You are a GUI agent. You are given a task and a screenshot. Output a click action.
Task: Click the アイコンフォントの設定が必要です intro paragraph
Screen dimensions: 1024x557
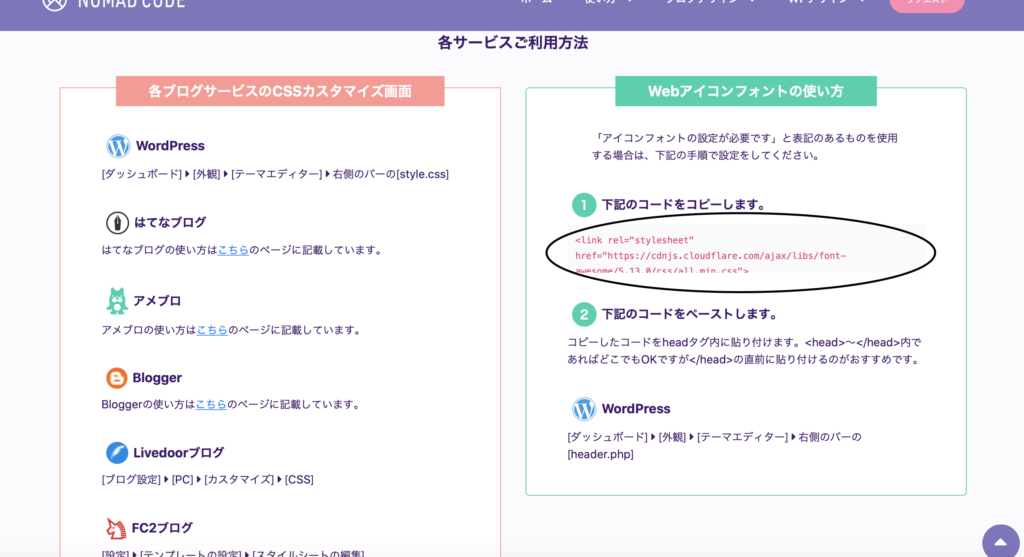tap(744, 147)
